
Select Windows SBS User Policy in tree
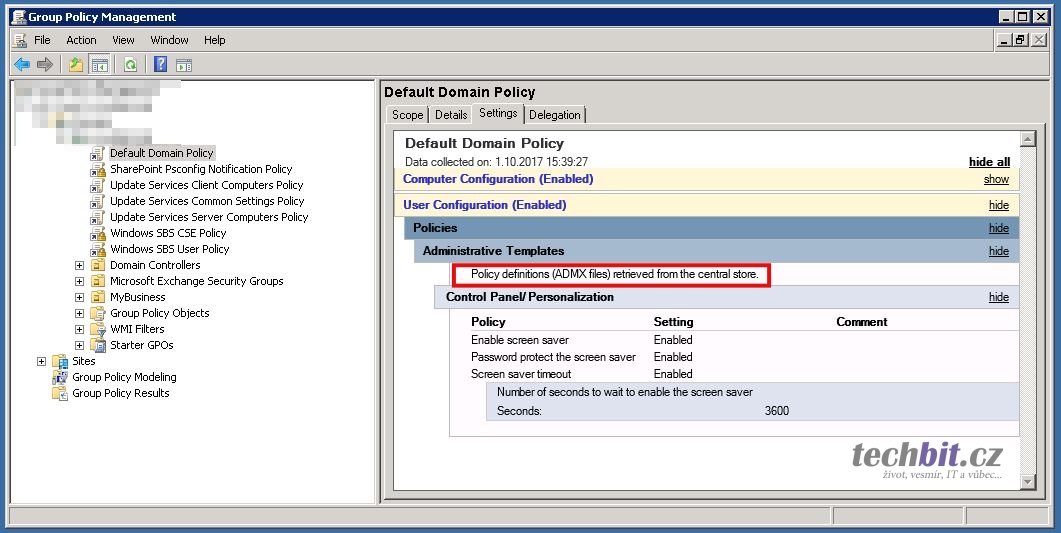pyautogui.click(x=169, y=249)
